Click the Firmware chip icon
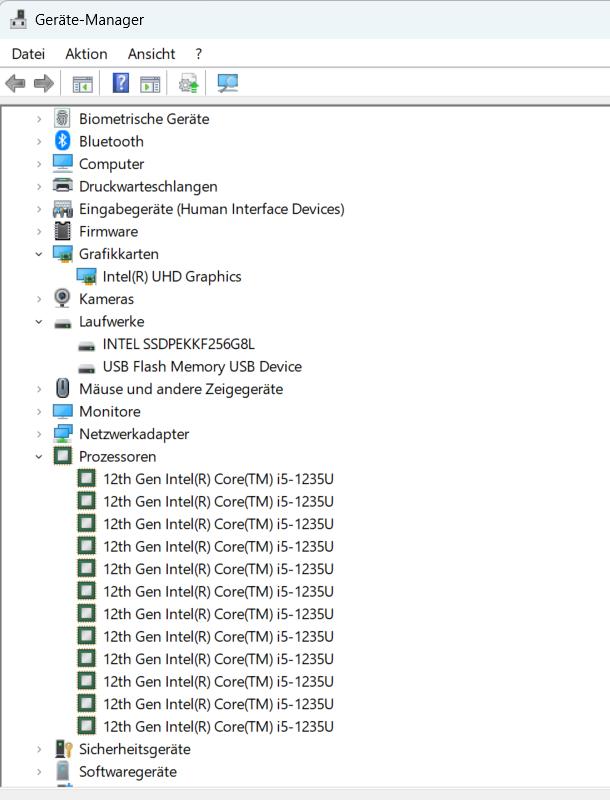Viewport: 610px width, 800px height. (x=62, y=231)
